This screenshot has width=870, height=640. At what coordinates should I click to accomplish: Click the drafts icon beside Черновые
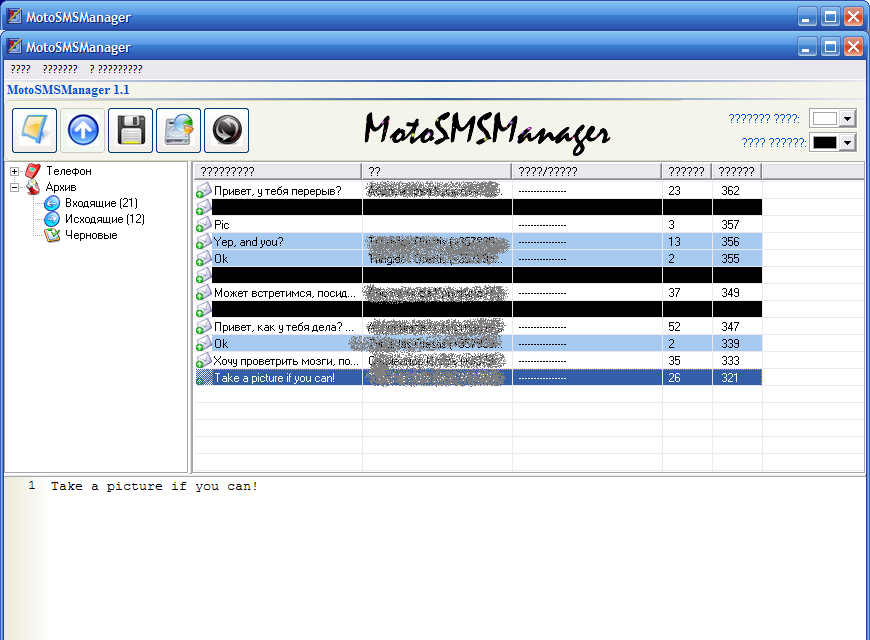pyautogui.click(x=52, y=235)
